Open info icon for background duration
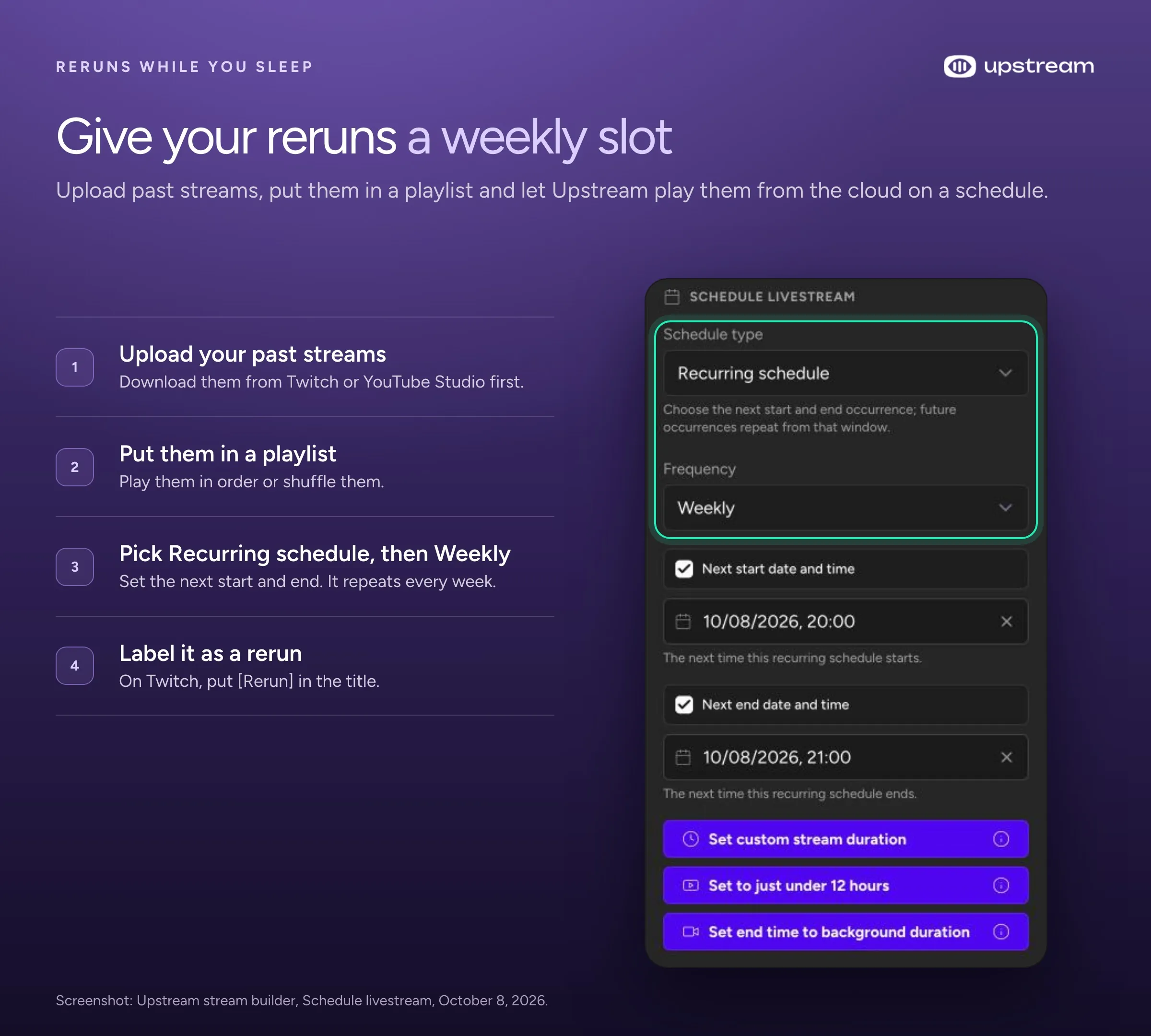 (1001, 932)
